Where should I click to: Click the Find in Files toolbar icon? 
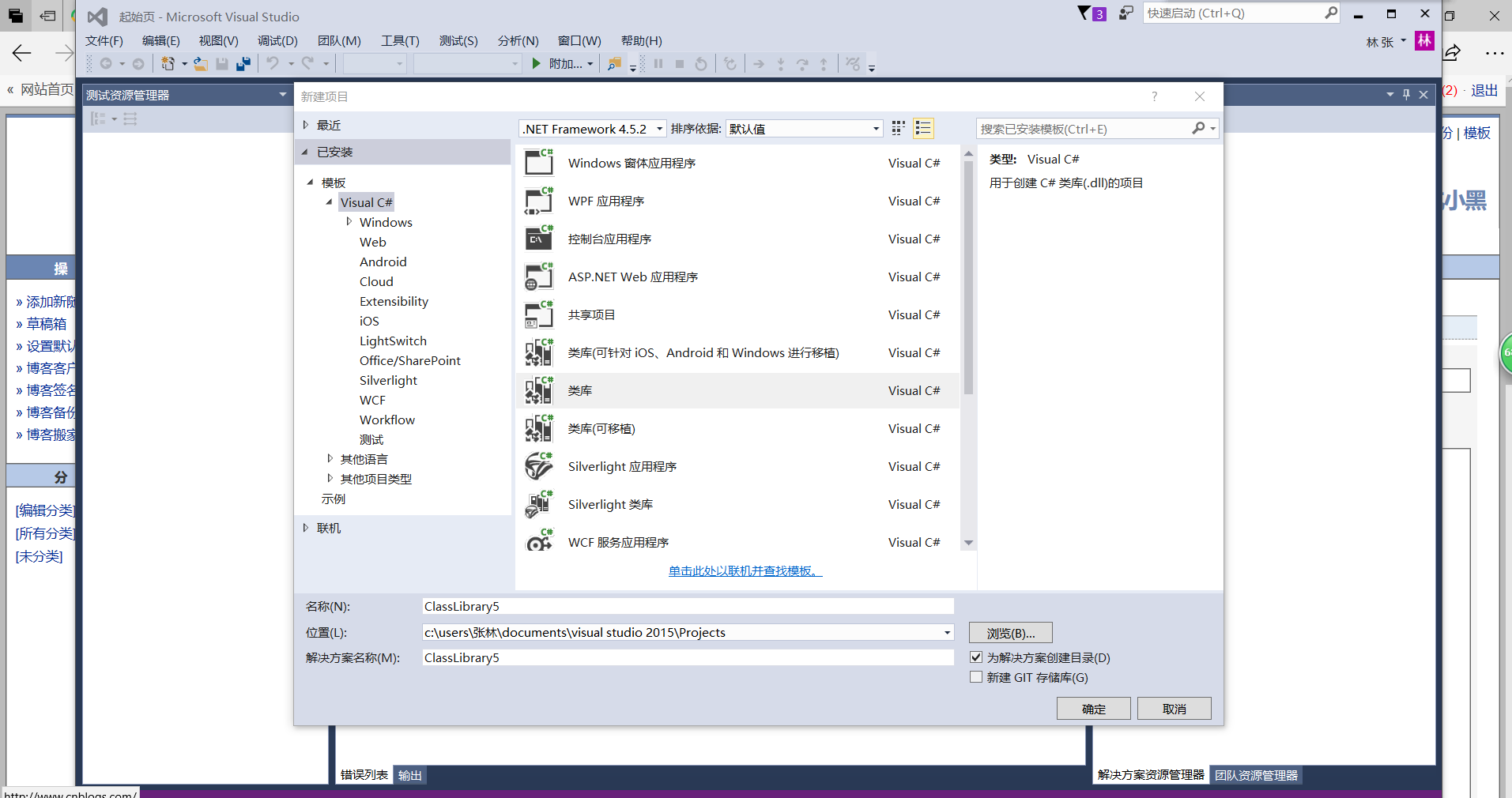coord(614,64)
